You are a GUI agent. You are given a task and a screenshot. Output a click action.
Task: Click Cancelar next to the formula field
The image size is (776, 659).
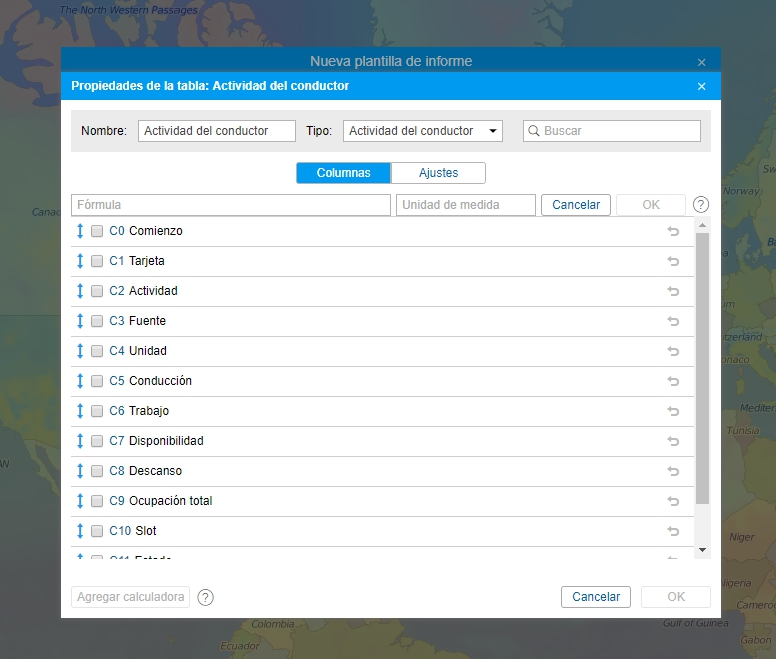576,205
